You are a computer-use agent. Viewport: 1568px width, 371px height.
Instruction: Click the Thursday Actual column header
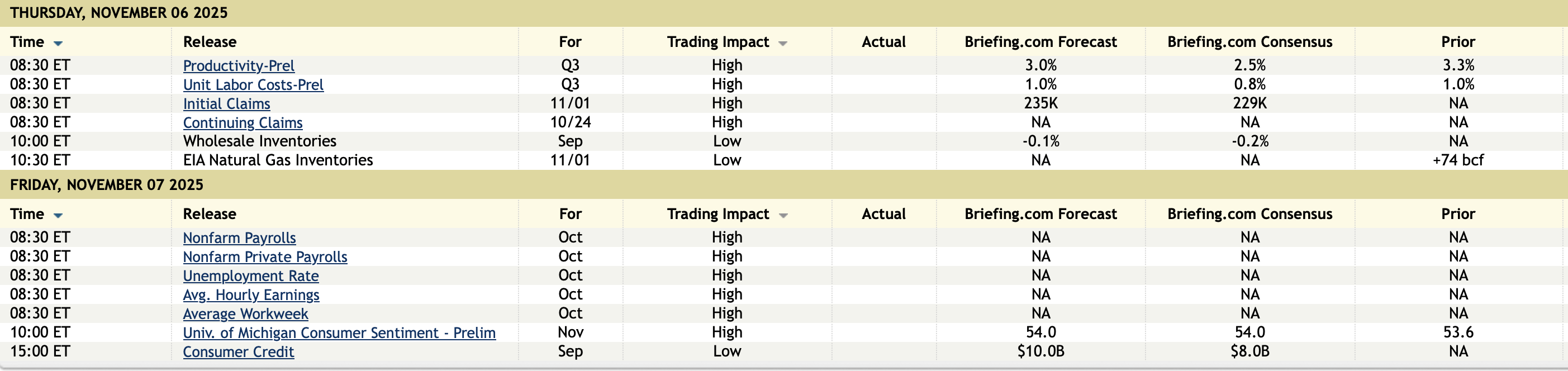tap(883, 42)
